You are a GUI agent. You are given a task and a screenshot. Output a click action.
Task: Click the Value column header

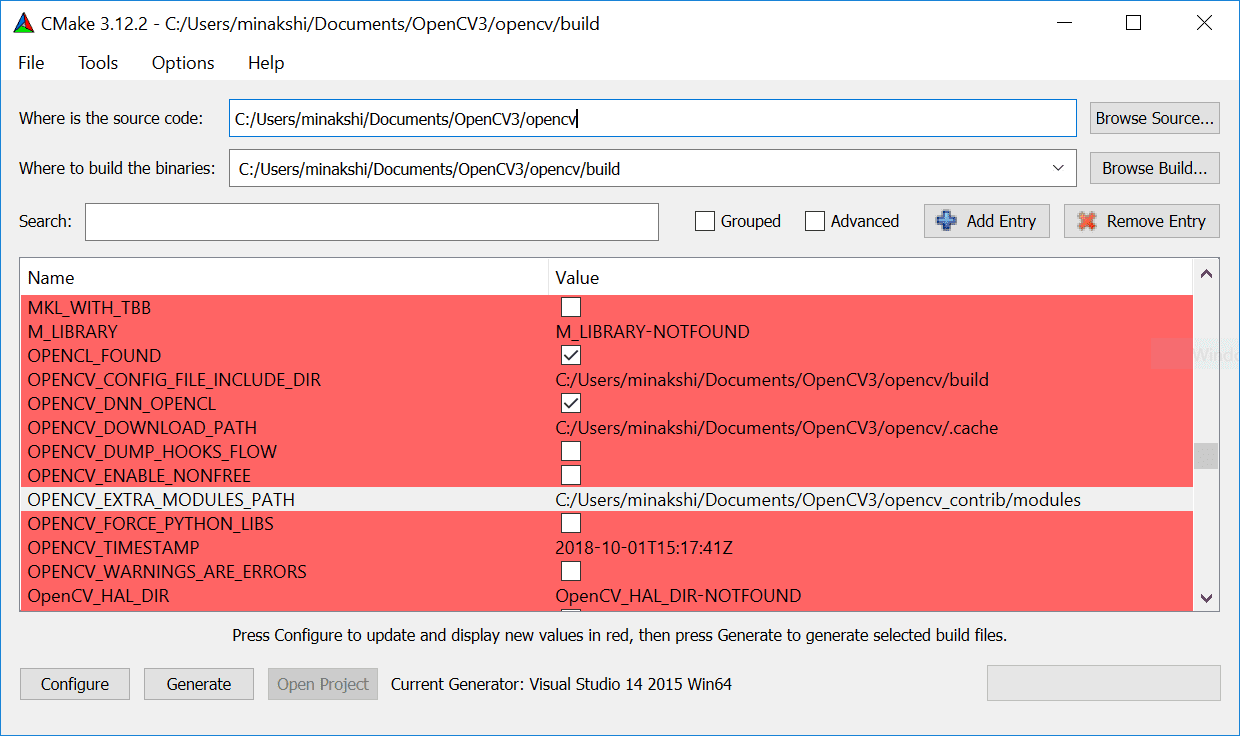870,277
